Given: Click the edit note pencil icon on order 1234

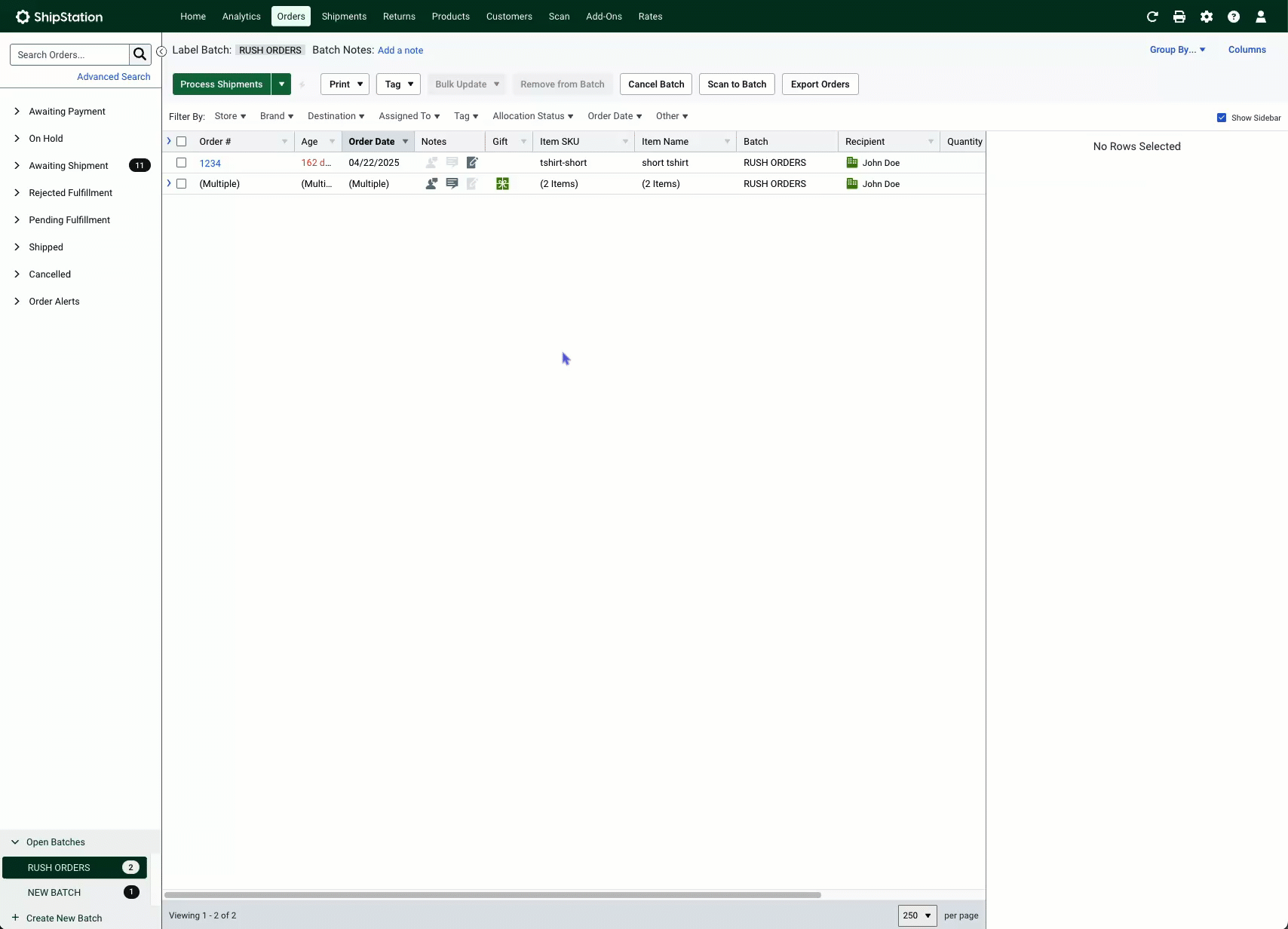Looking at the screenshot, I should point(473,162).
